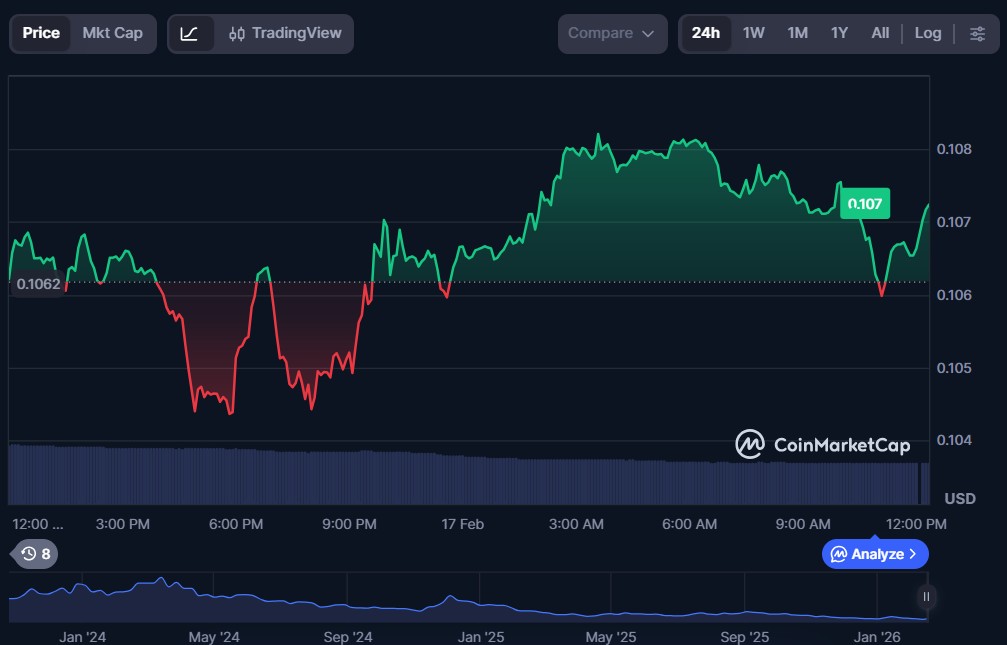Click May '25 on the mini timeline
Image resolution: width=1007 pixels, height=645 pixels.
point(611,636)
